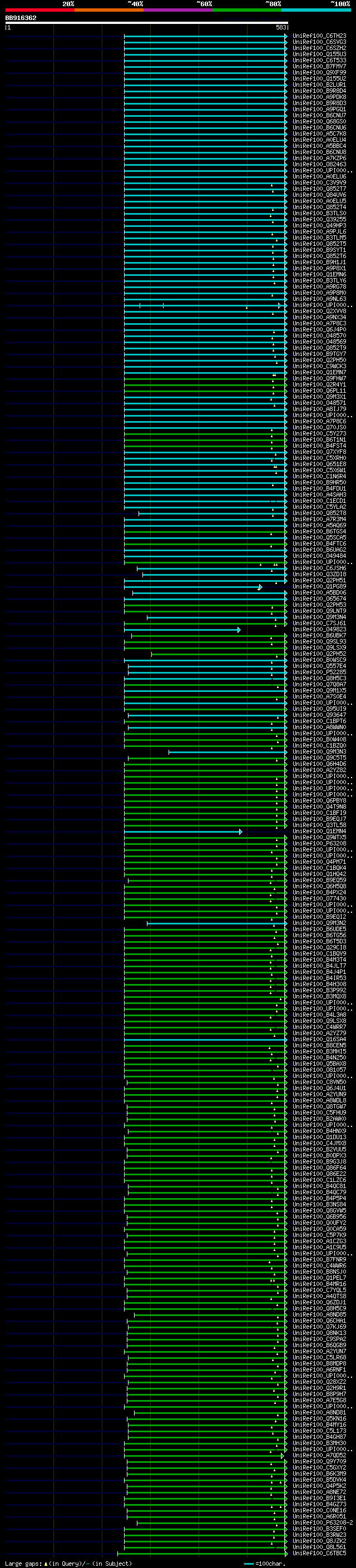
Task: Click hit UniRef100_A2YZ82
Action: coord(319,770)
